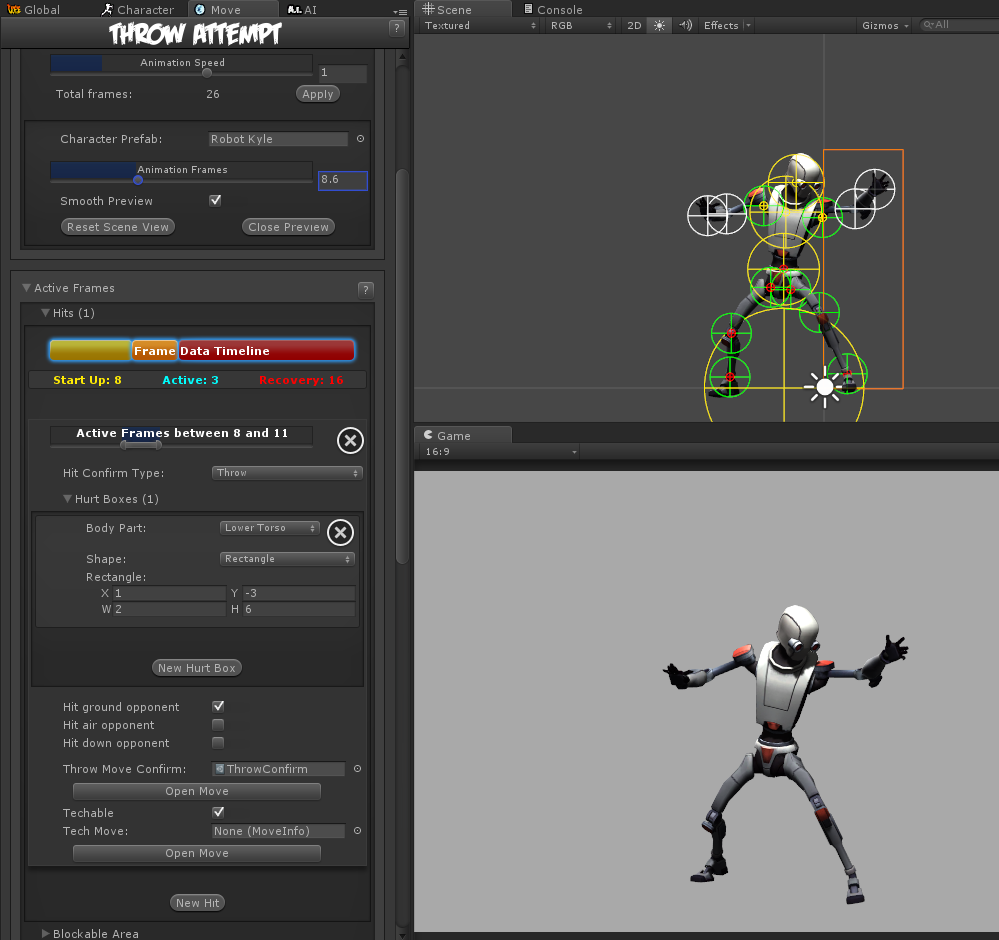
Task: Click the help icon on the Active Frames panel
Action: 368,288
